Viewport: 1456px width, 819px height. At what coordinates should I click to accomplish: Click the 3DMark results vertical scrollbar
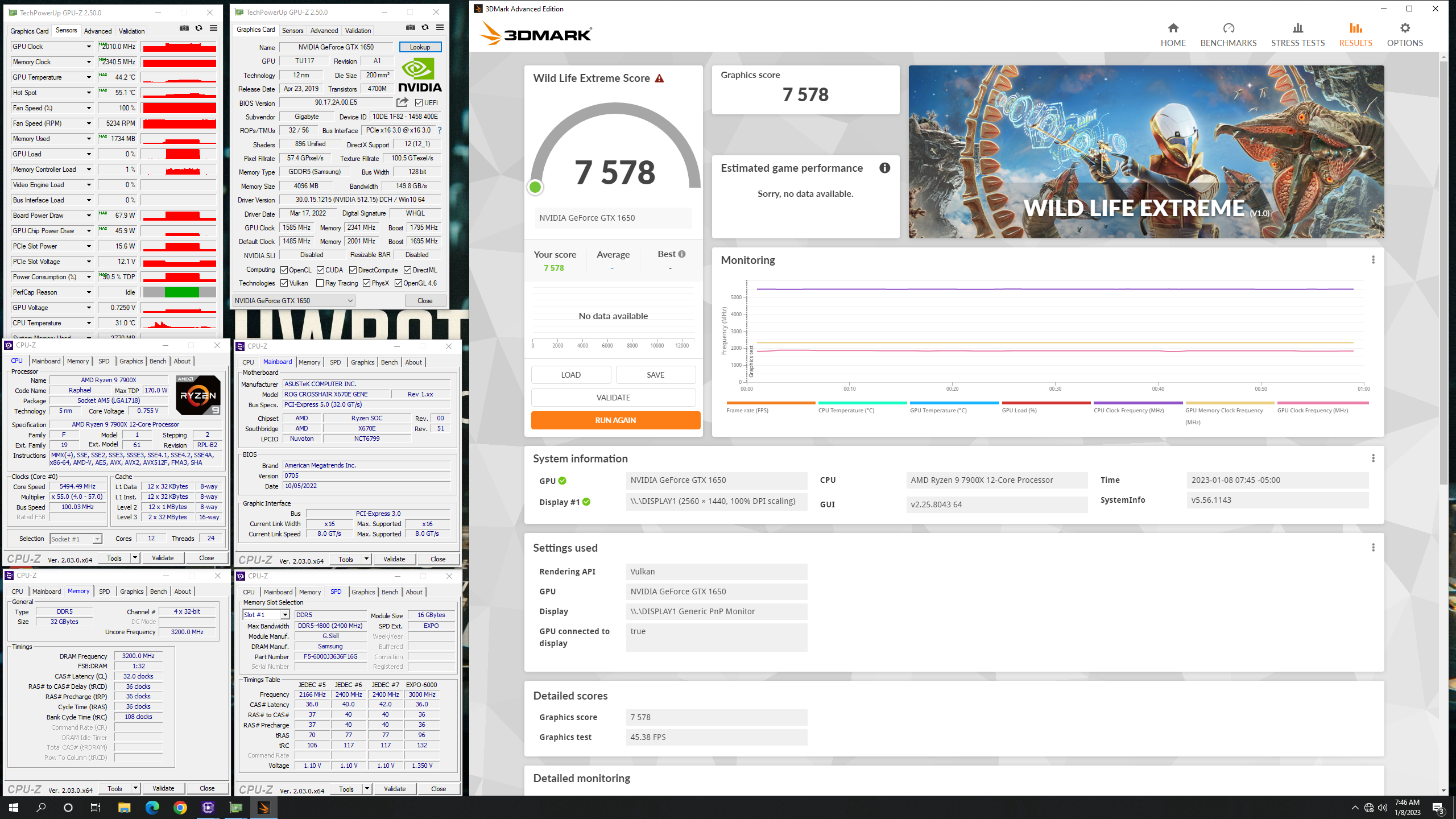1443,273
